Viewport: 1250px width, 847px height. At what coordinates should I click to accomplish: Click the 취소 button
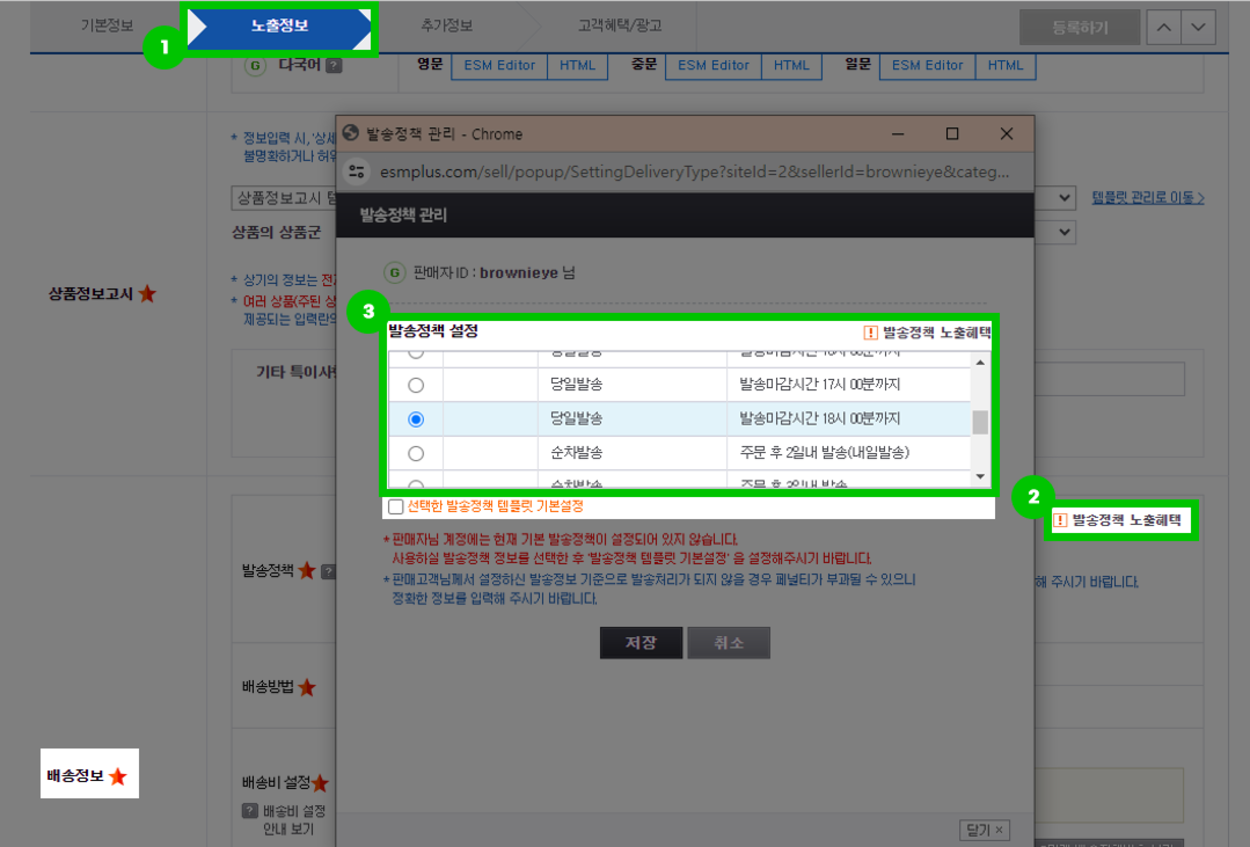pyautogui.click(x=729, y=643)
